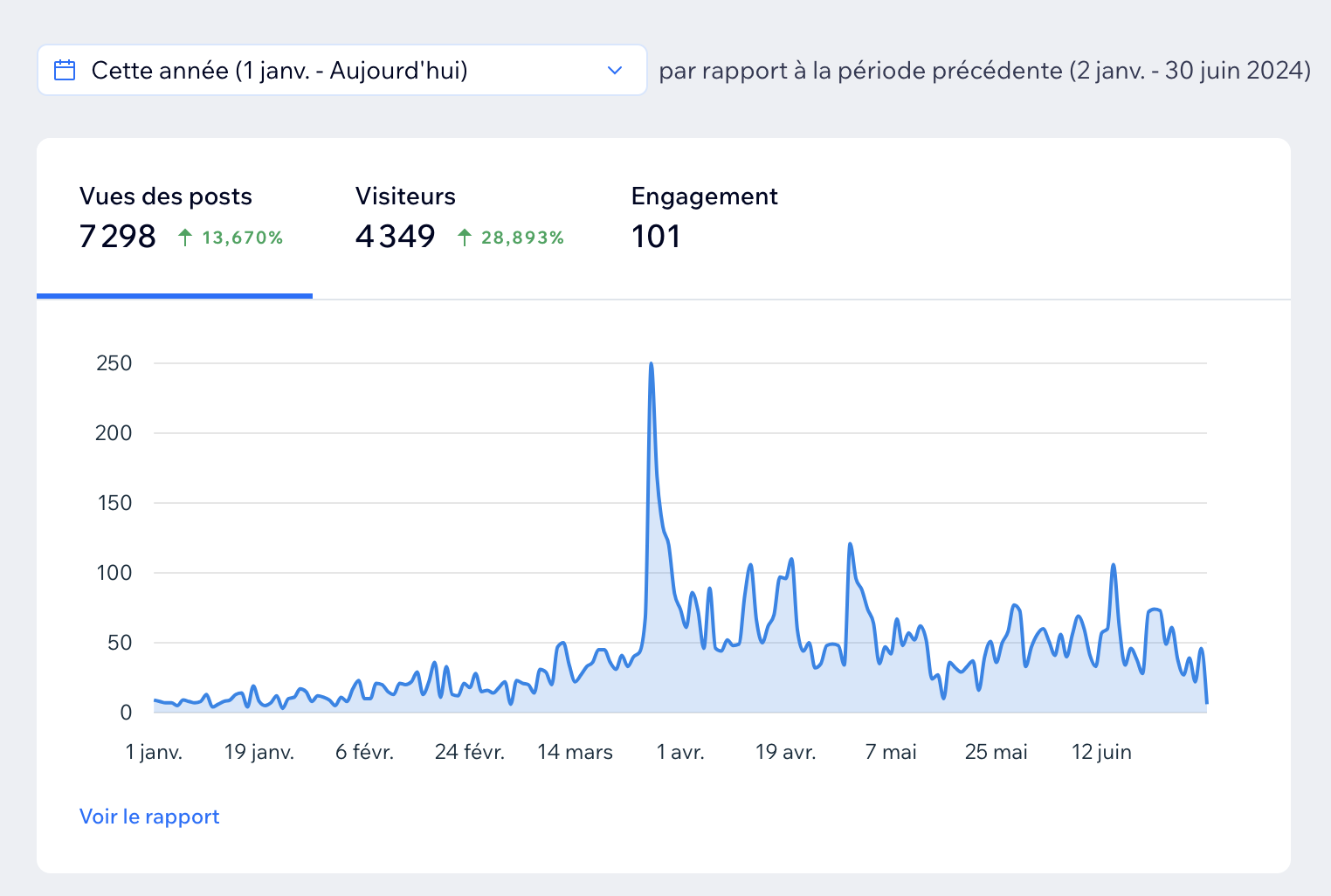Click the '250' y-axis label

point(114,363)
